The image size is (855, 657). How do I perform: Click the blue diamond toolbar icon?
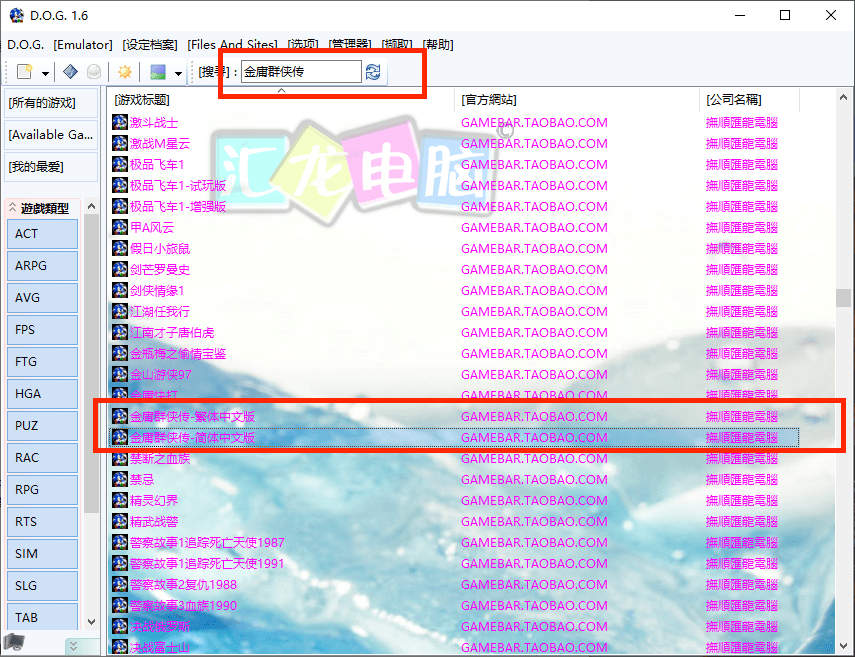click(69, 71)
